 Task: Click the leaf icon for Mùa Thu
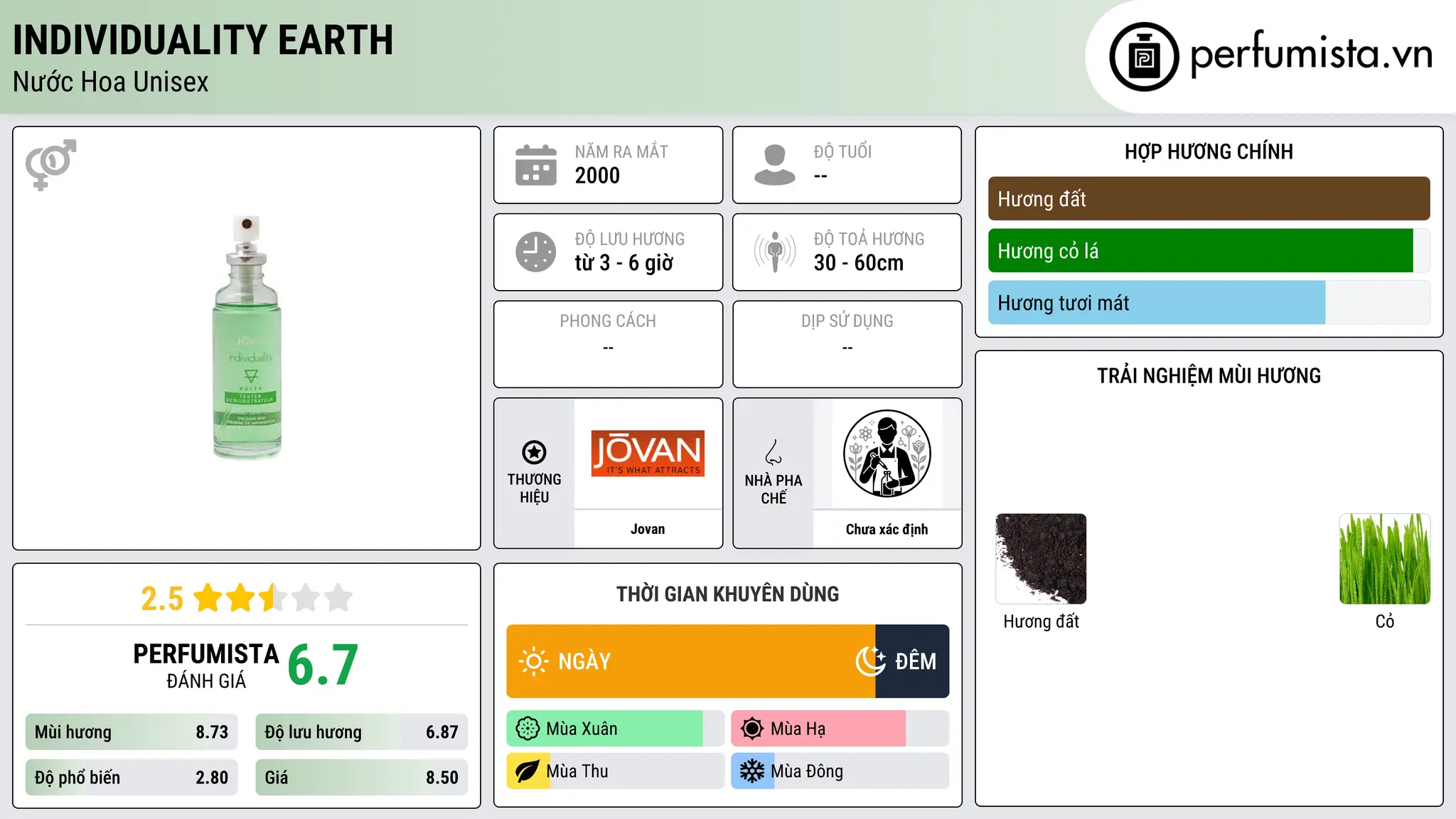(x=528, y=771)
